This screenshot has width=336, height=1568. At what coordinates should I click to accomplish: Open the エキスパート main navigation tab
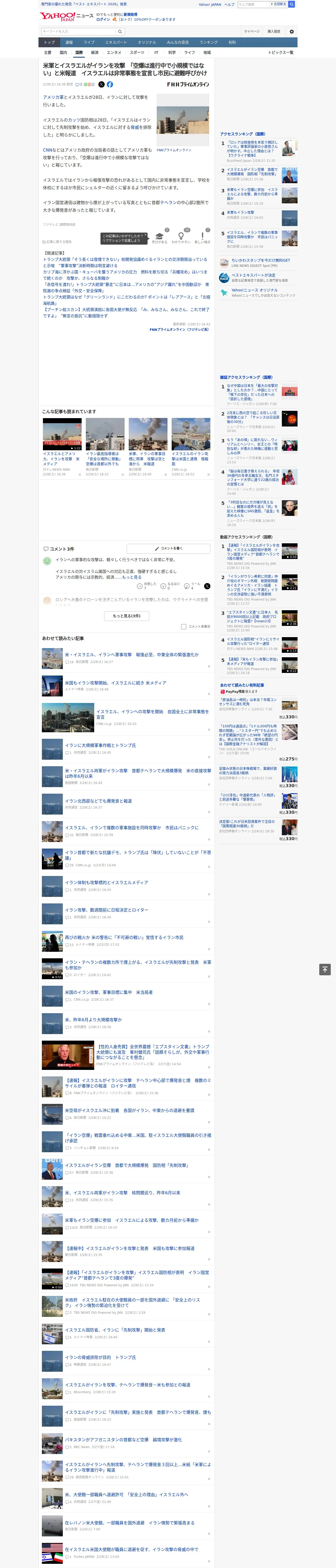pyautogui.click(x=116, y=43)
